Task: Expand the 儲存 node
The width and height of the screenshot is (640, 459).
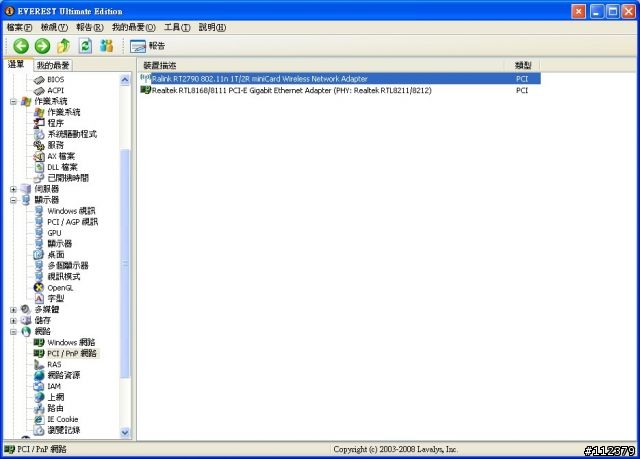Action: [x=13, y=321]
